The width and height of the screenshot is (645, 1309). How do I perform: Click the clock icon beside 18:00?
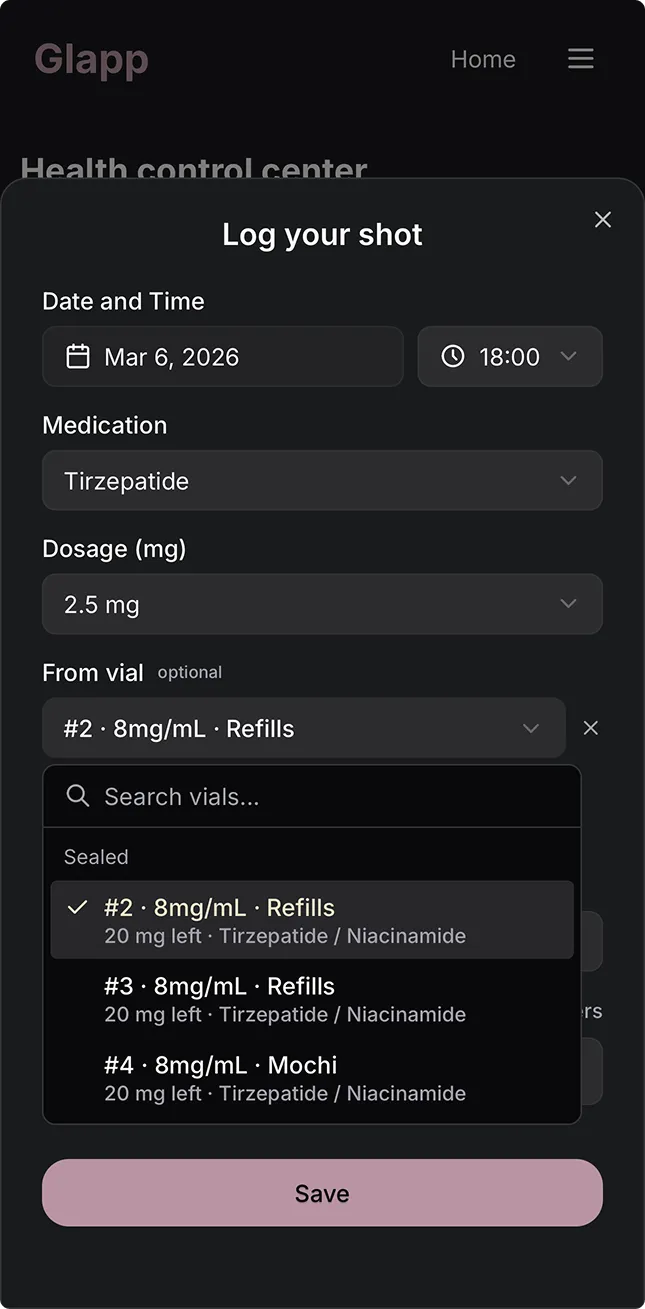pos(452,356)
